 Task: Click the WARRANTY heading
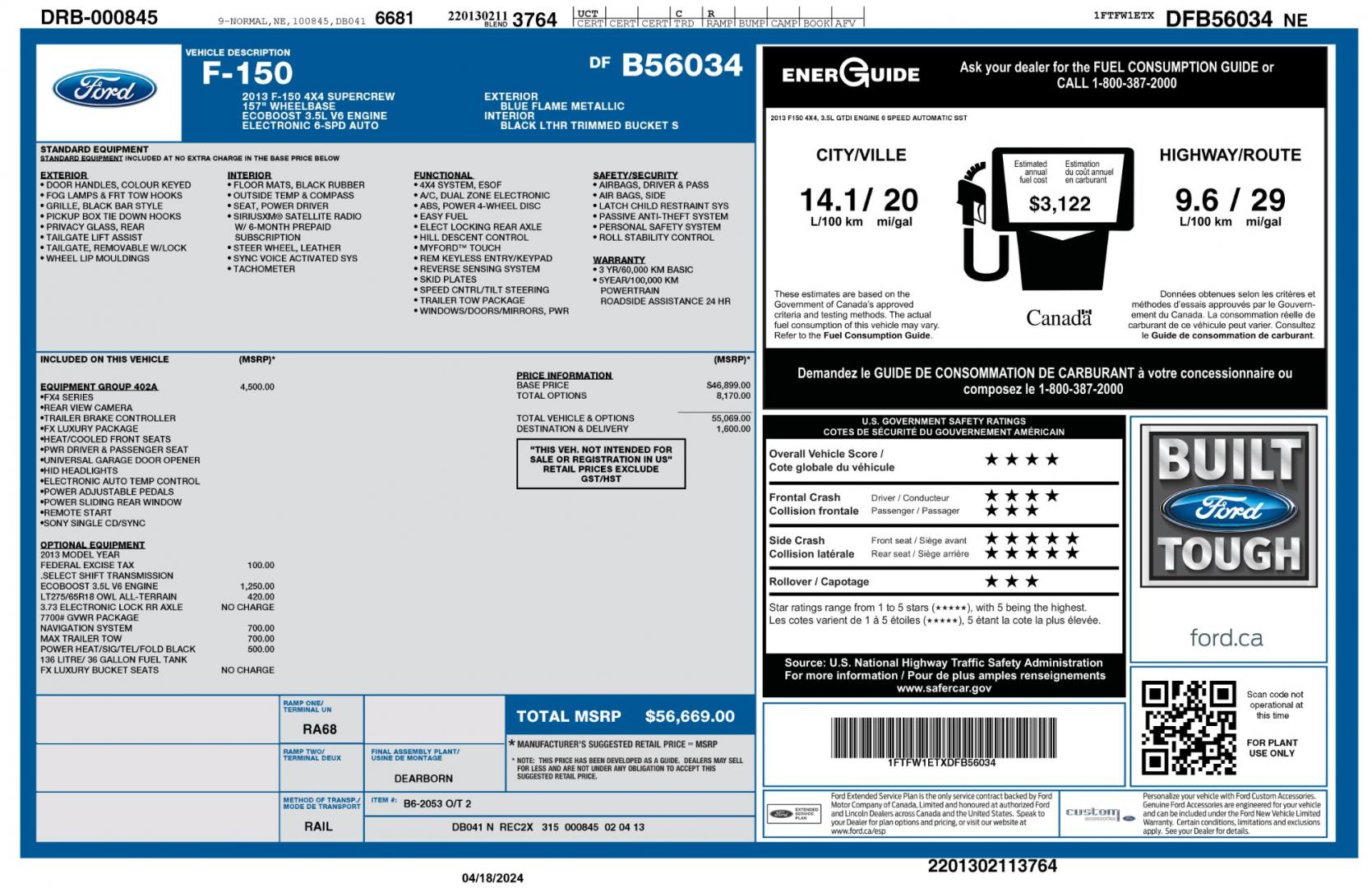click(619, 260)
